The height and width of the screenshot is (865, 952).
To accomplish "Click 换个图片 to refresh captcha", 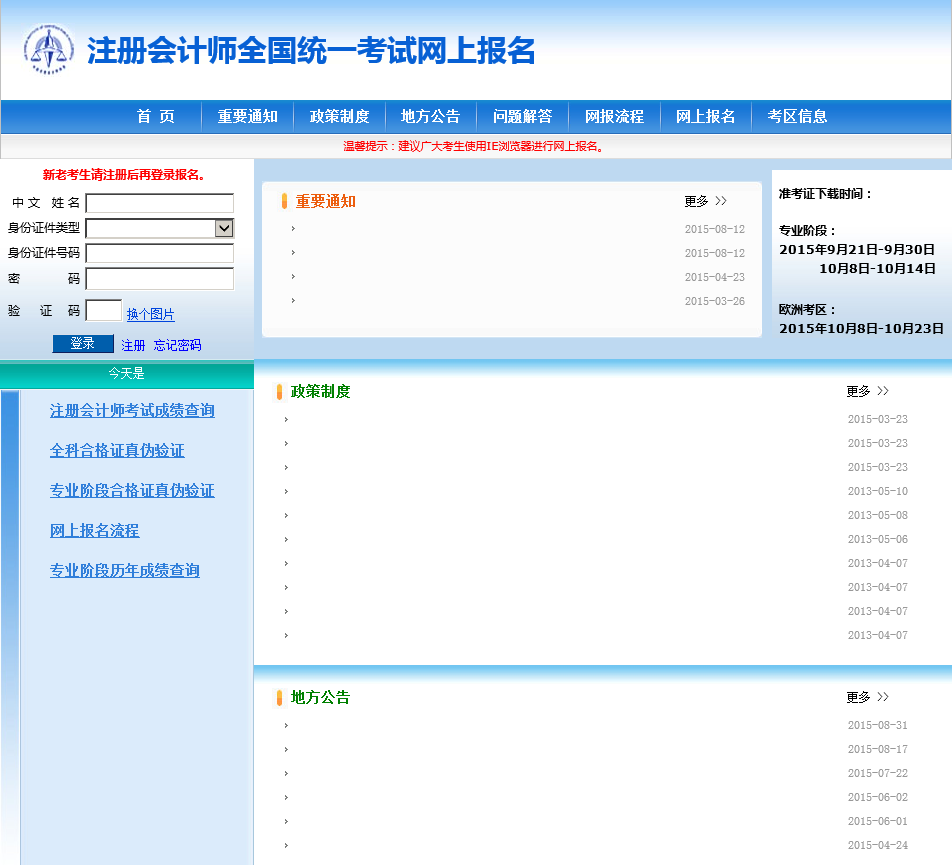I will [x=150, y=314].
